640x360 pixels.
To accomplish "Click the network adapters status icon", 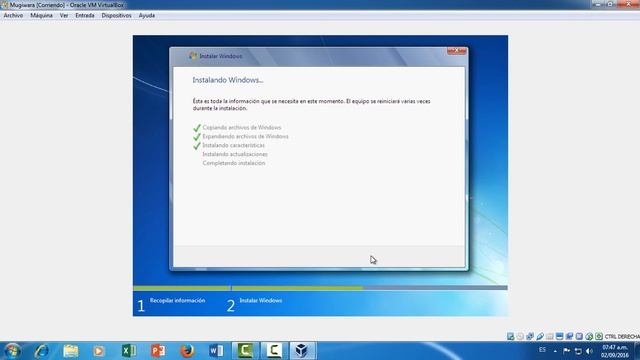I will coord(530,336).
